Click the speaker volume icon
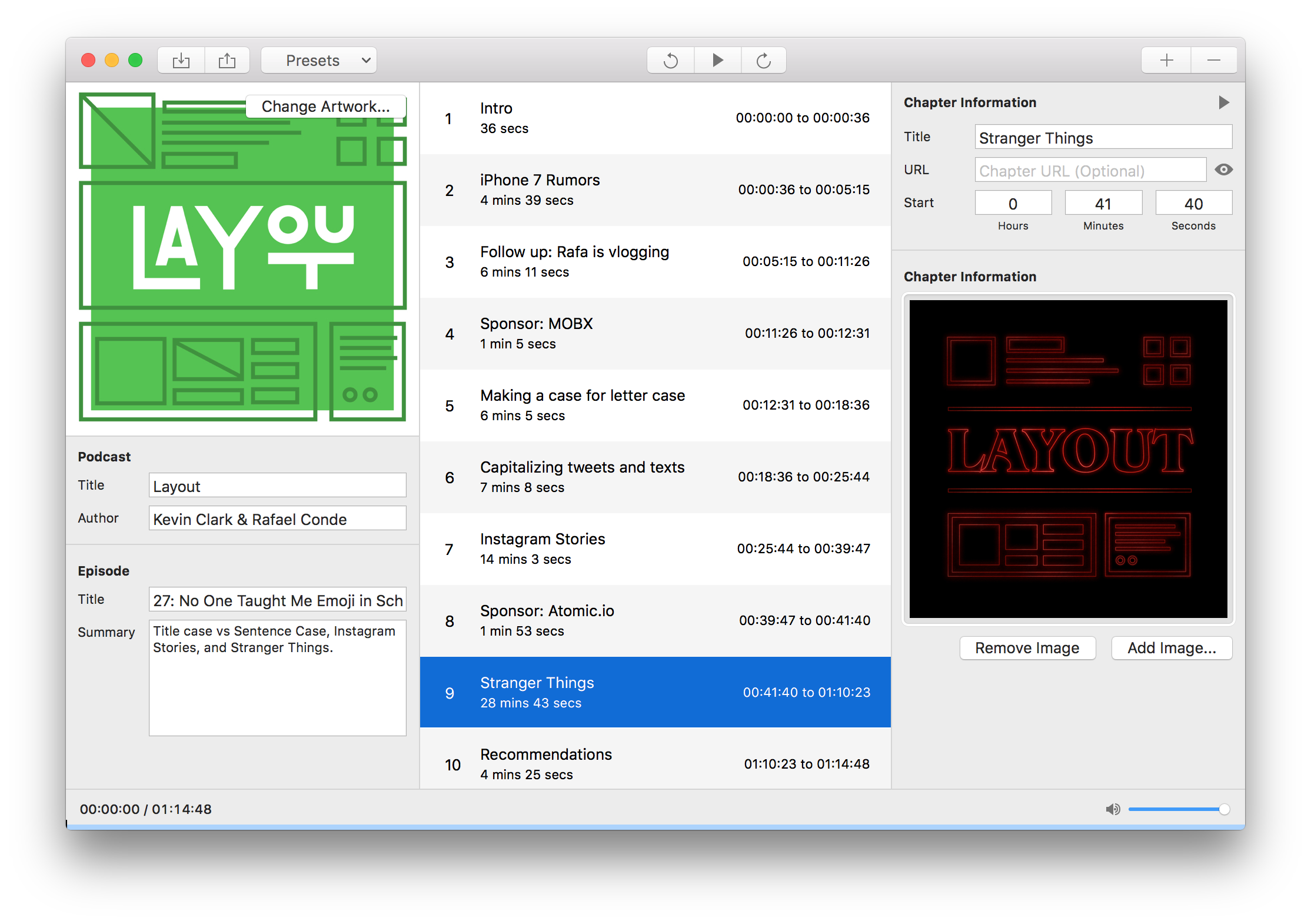The width and height of the screenshot is (1311, 924). (x=1112, y=809)
